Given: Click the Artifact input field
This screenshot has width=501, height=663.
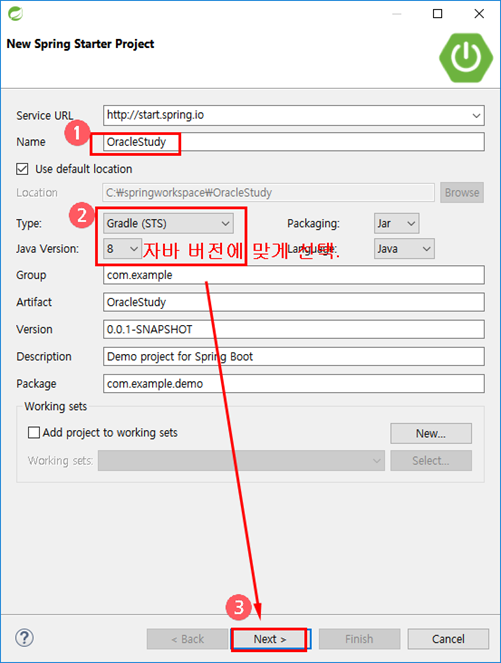Looking at the screenshot, I should tap(294, 302).
